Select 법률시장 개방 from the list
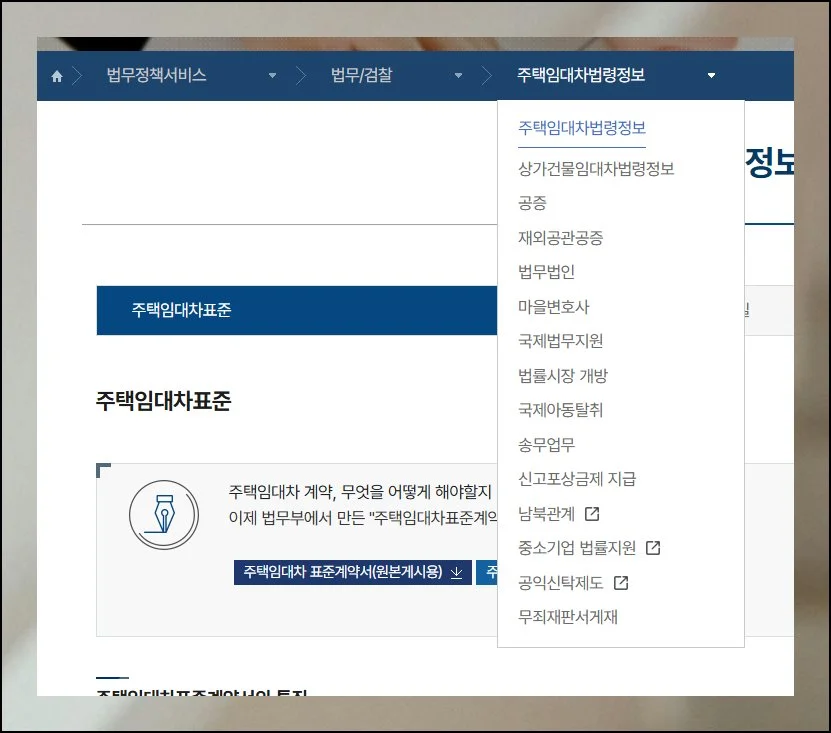The image size is (831, 733). pos(562,376)
